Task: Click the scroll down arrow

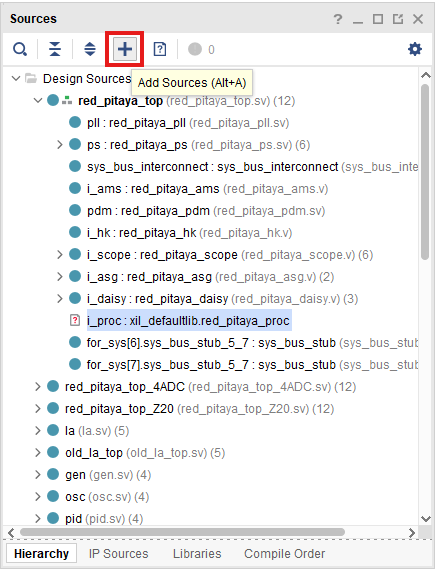Action: pos(425,519)
